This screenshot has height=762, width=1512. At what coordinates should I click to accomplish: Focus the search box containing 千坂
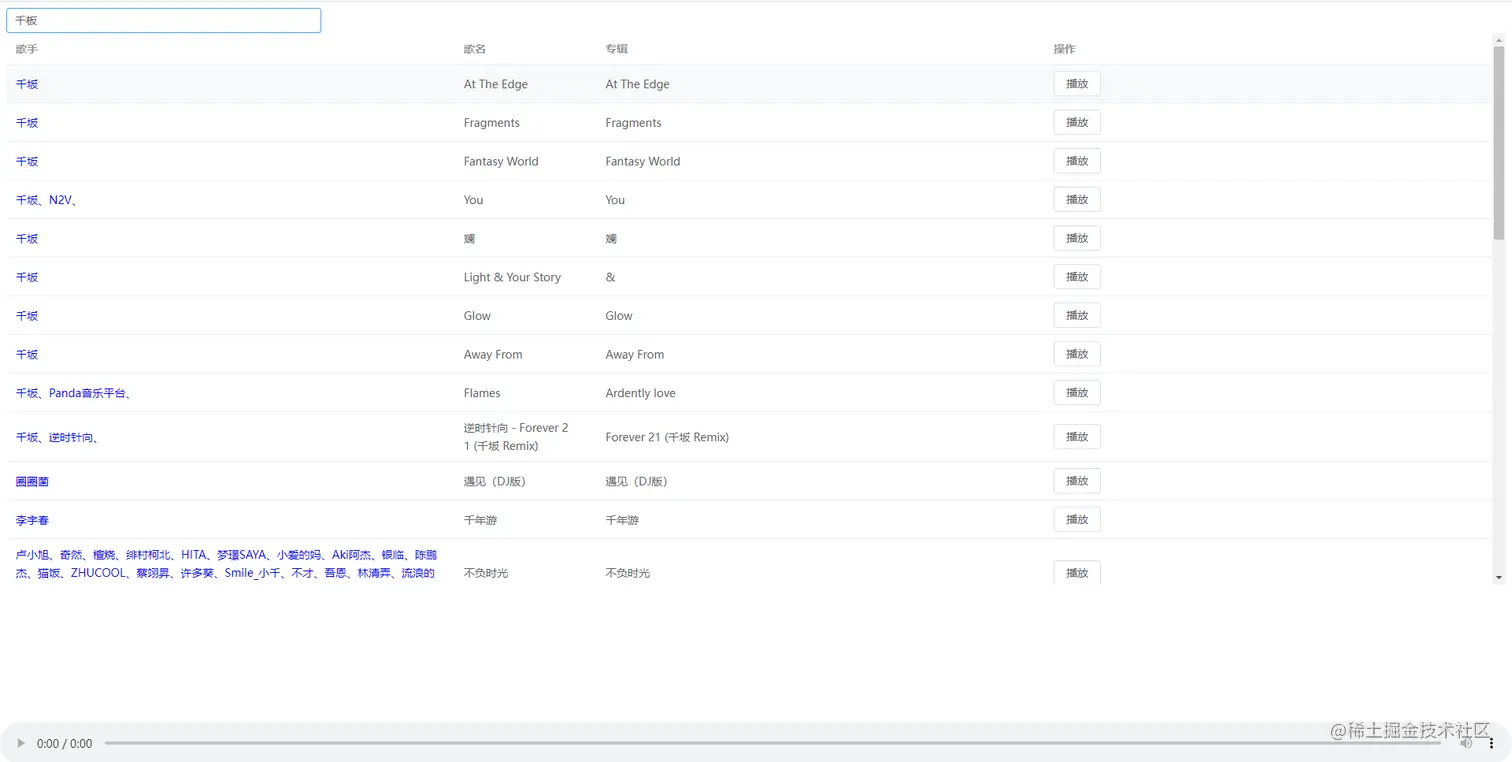tap(164, 20)
